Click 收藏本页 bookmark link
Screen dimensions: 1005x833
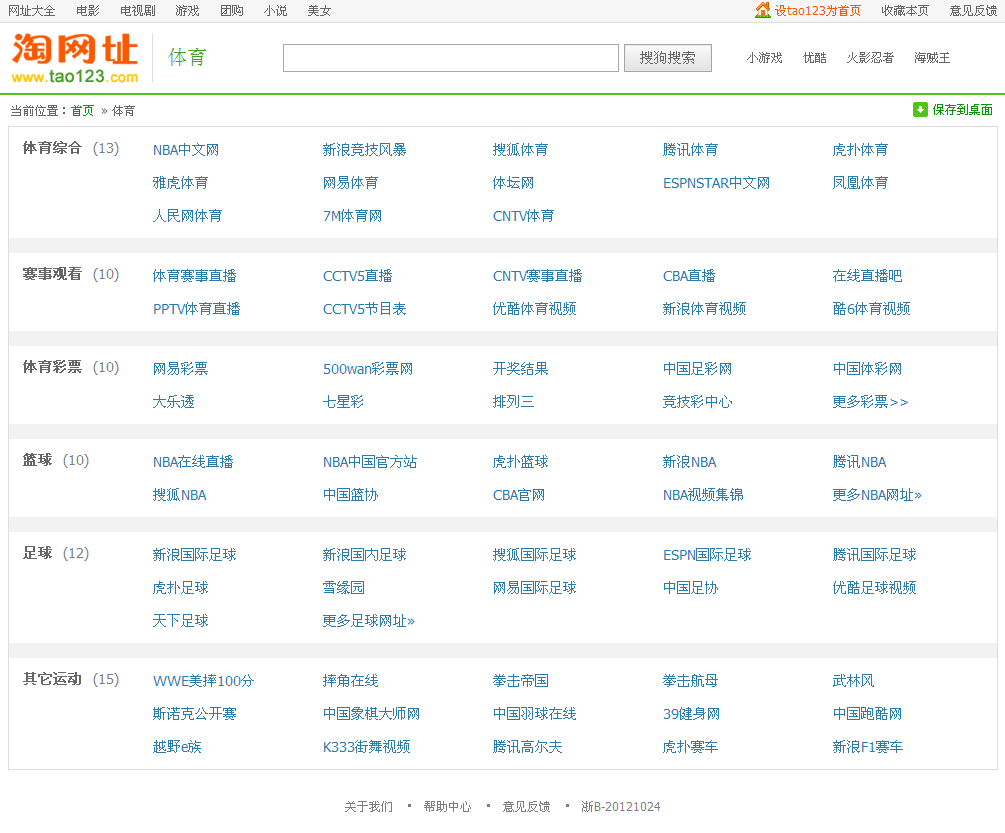904,11
